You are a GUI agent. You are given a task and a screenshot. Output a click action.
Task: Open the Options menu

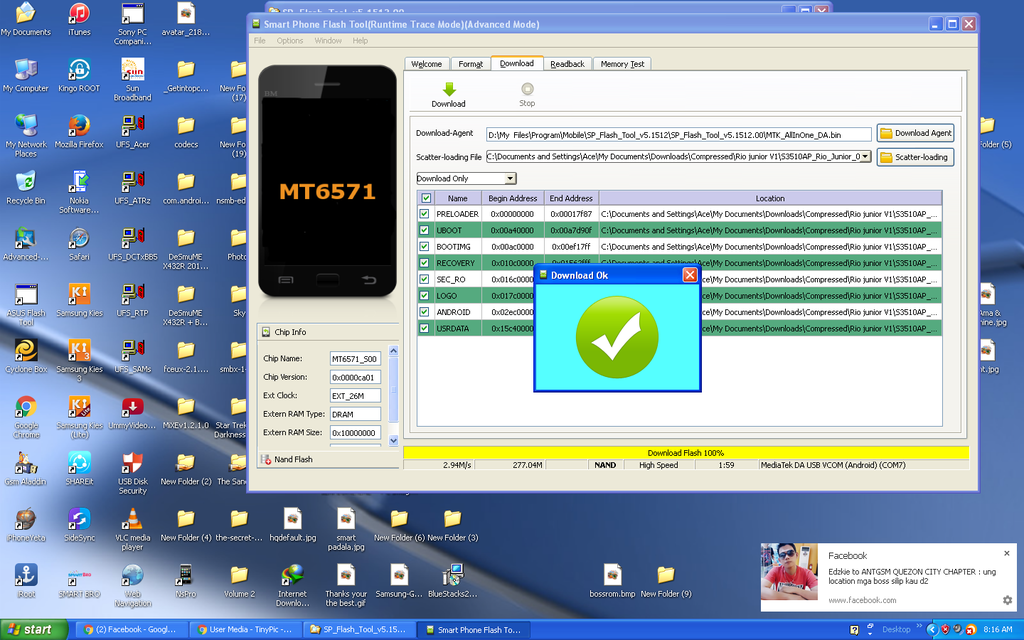pyautogui.click(x=290, y=41)
